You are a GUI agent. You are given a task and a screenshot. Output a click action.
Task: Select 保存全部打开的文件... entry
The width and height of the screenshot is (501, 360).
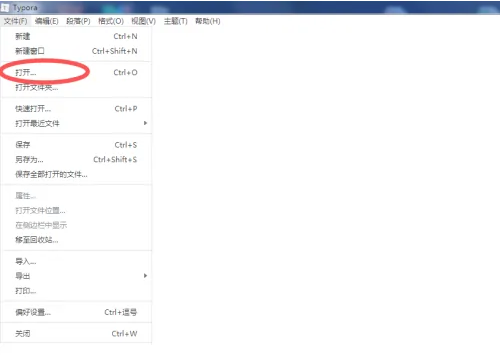[x=76, y=174]
